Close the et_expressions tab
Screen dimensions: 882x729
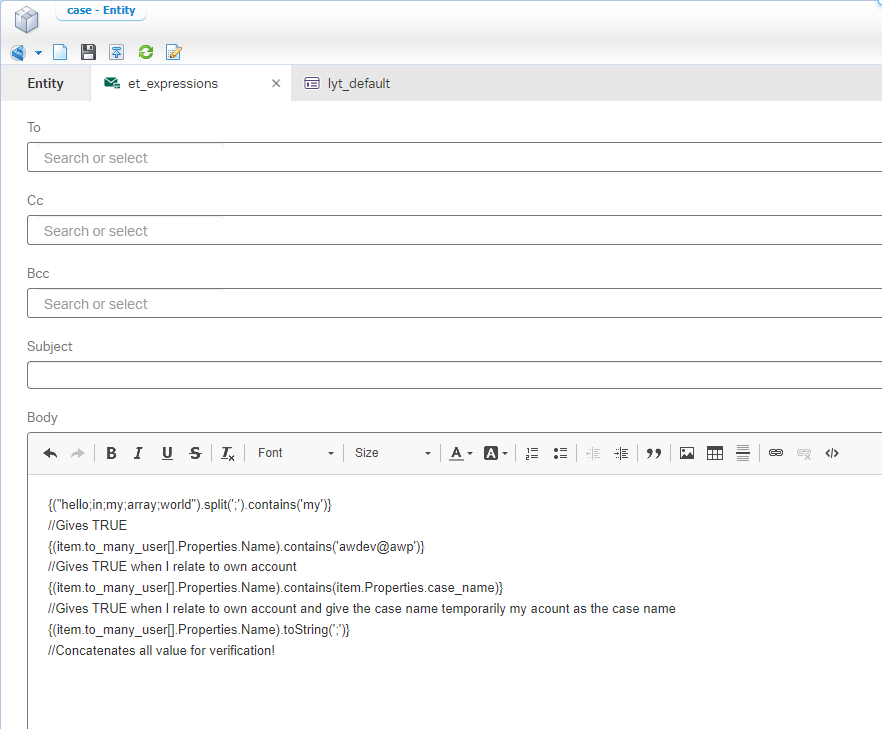(x=276, y=84)
